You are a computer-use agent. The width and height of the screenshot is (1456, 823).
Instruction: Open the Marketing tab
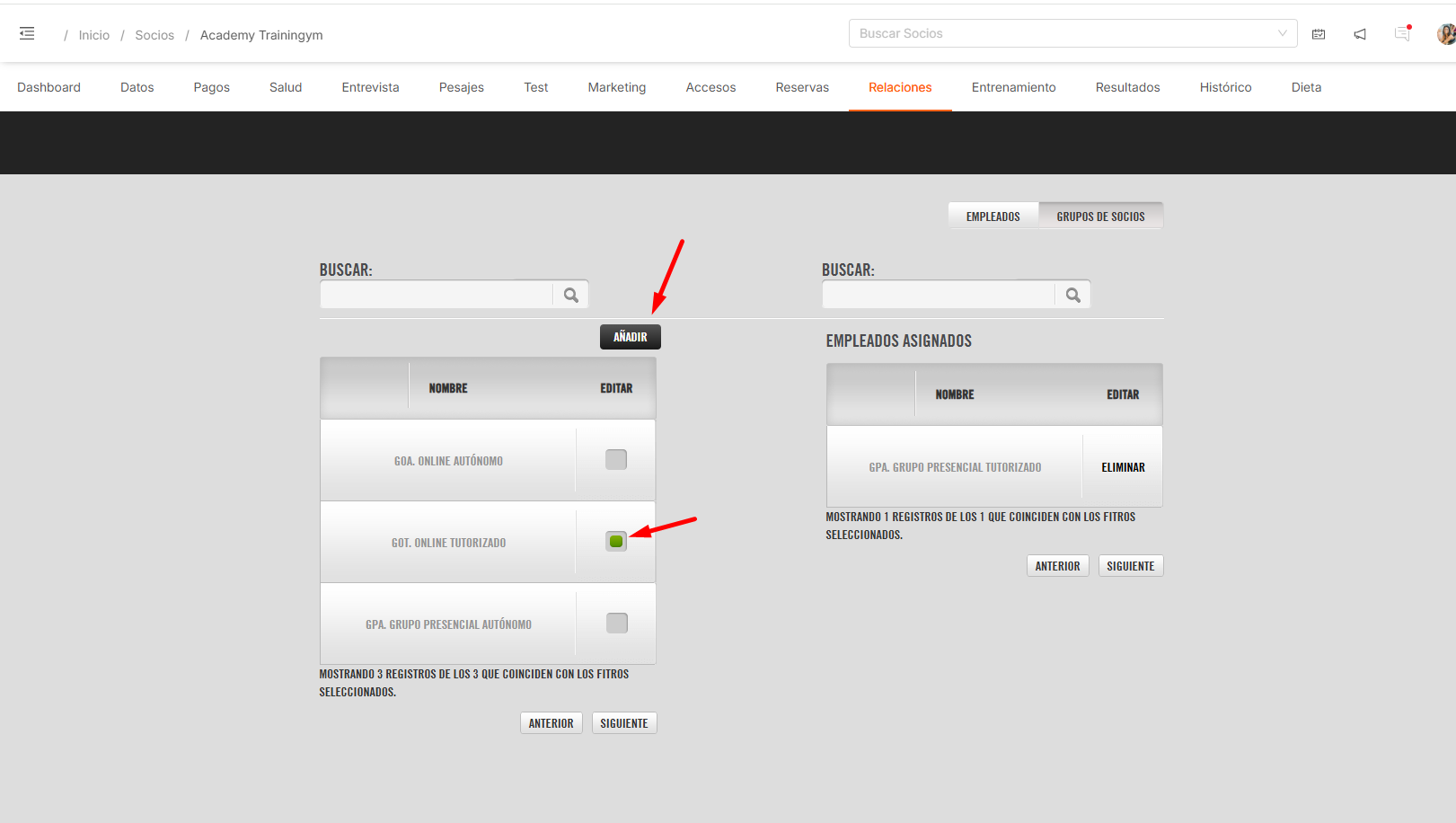point(616,87)
